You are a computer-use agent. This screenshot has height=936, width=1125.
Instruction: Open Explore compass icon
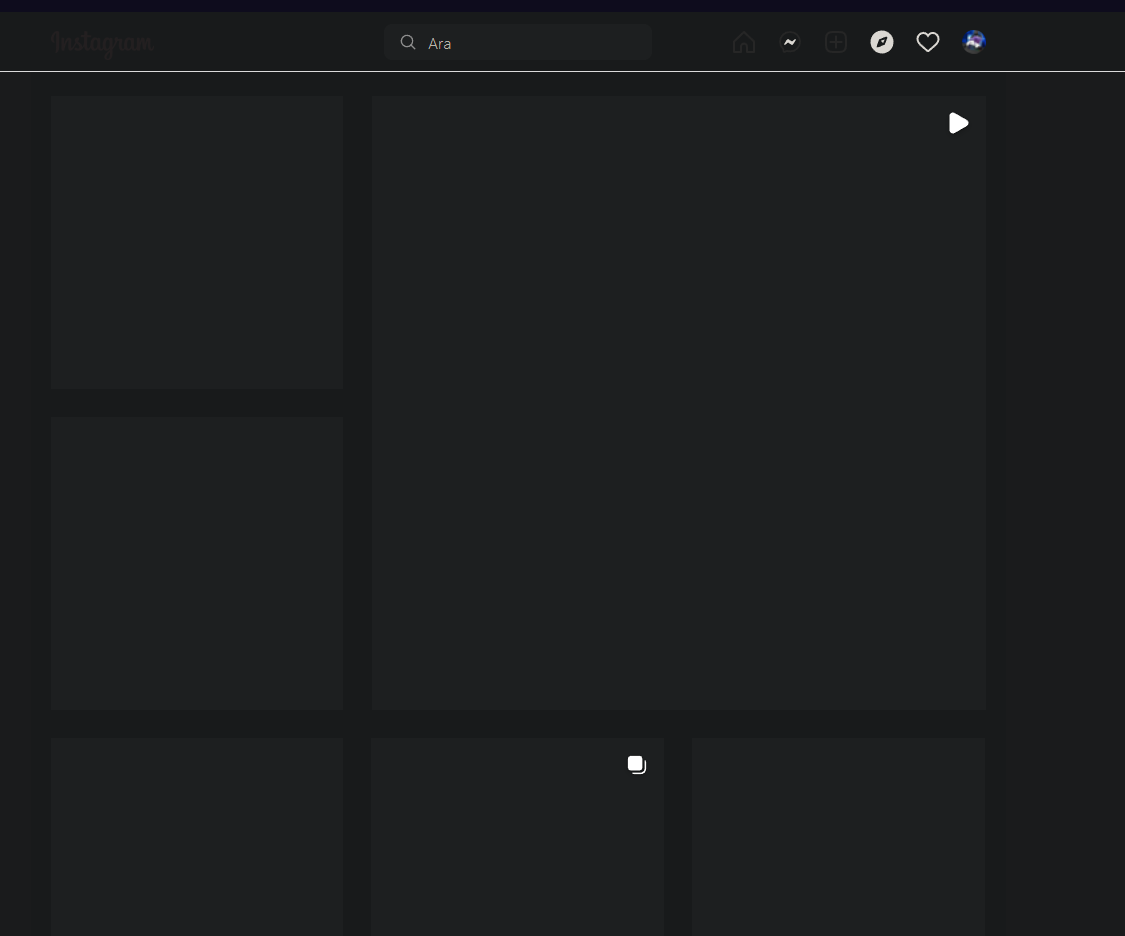(882, 42)
